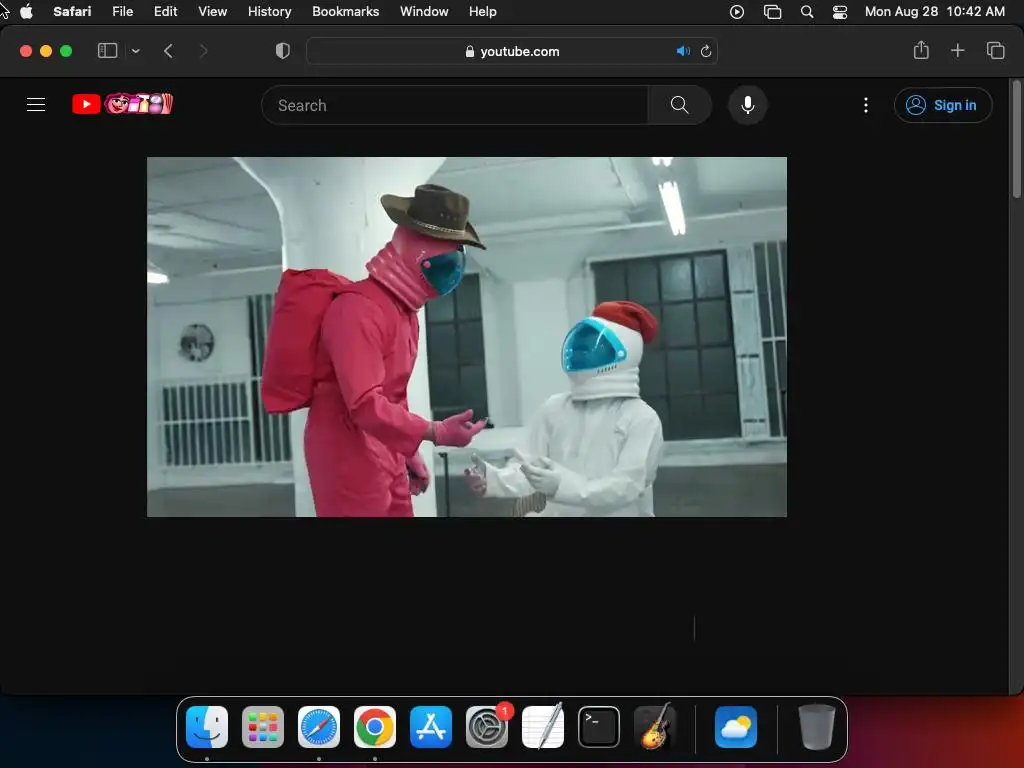The width and height of the screenshot is (1024, 768).
Task: Open the Edit menu
Action: [165, 11]
